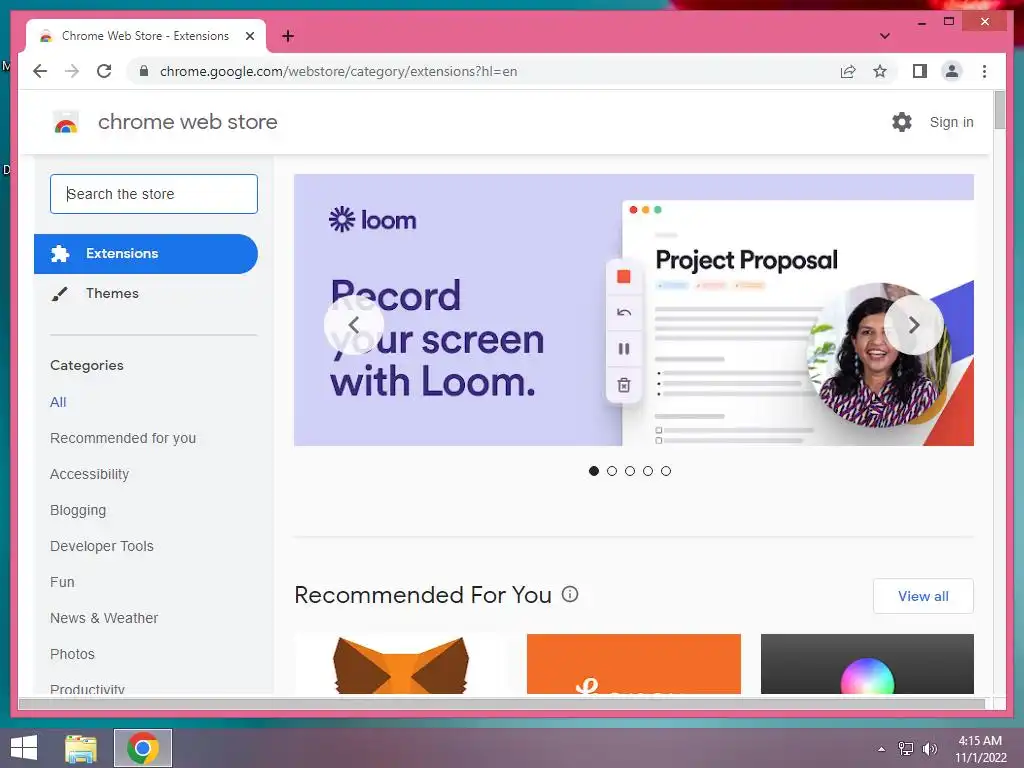Screen dimensions: 1024x768
Task: Open the Windows Start menu
Action: (x=24, y=748)
